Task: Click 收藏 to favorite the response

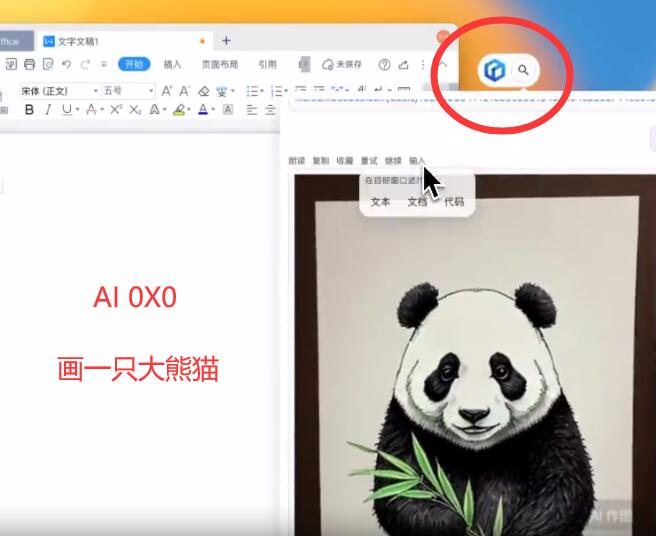Action: (345, 160)
